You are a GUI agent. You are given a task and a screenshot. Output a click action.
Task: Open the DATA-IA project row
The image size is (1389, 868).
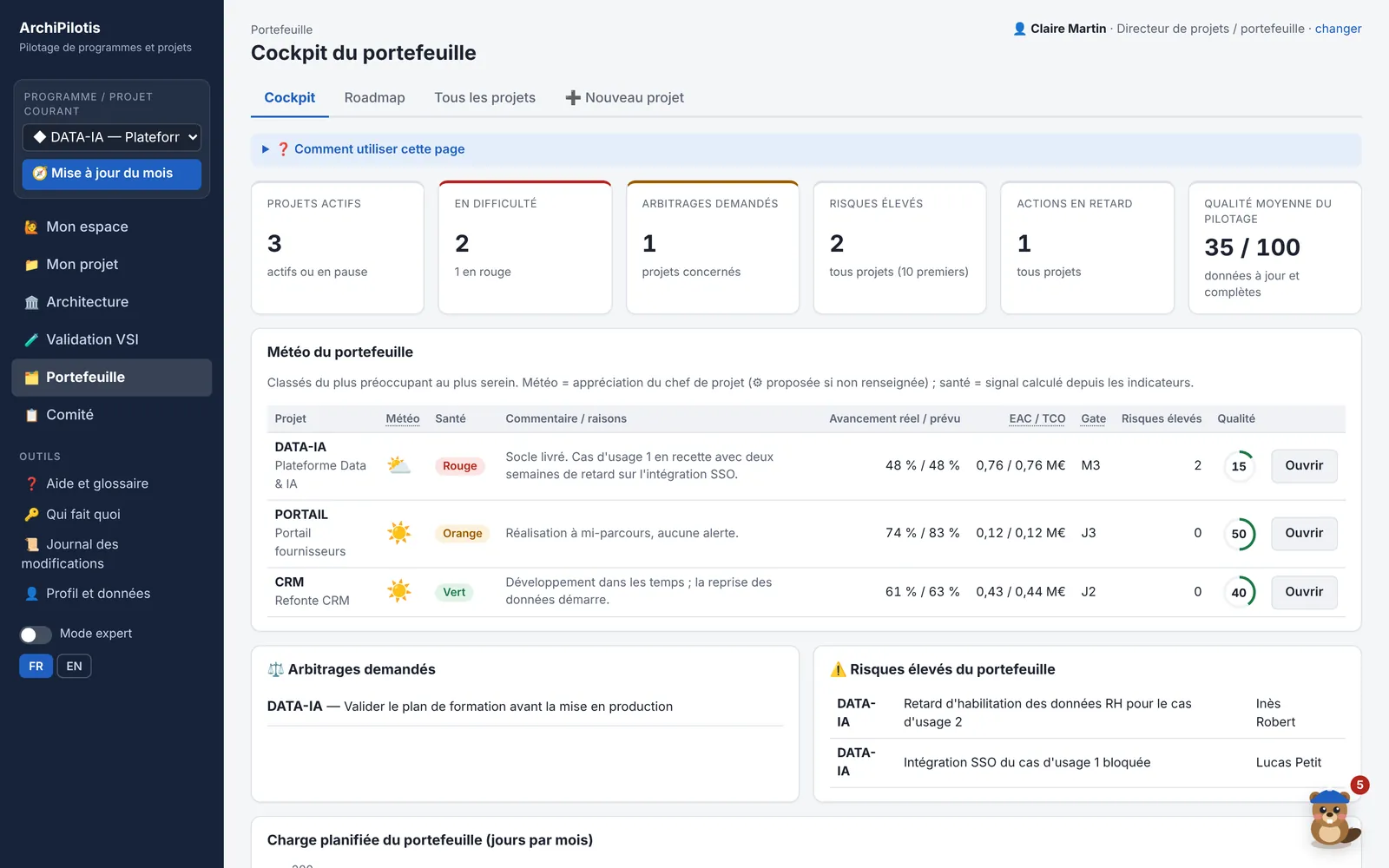(x=1304, y=466)
